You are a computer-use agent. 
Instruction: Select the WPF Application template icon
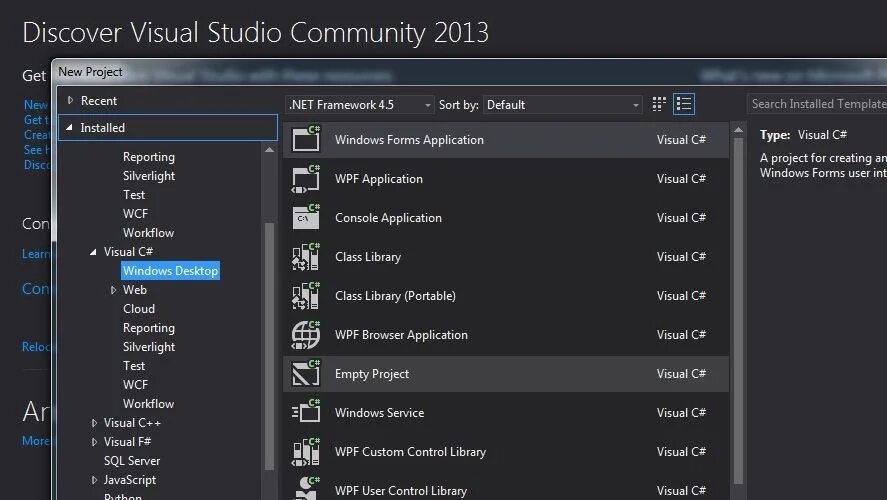306,179
